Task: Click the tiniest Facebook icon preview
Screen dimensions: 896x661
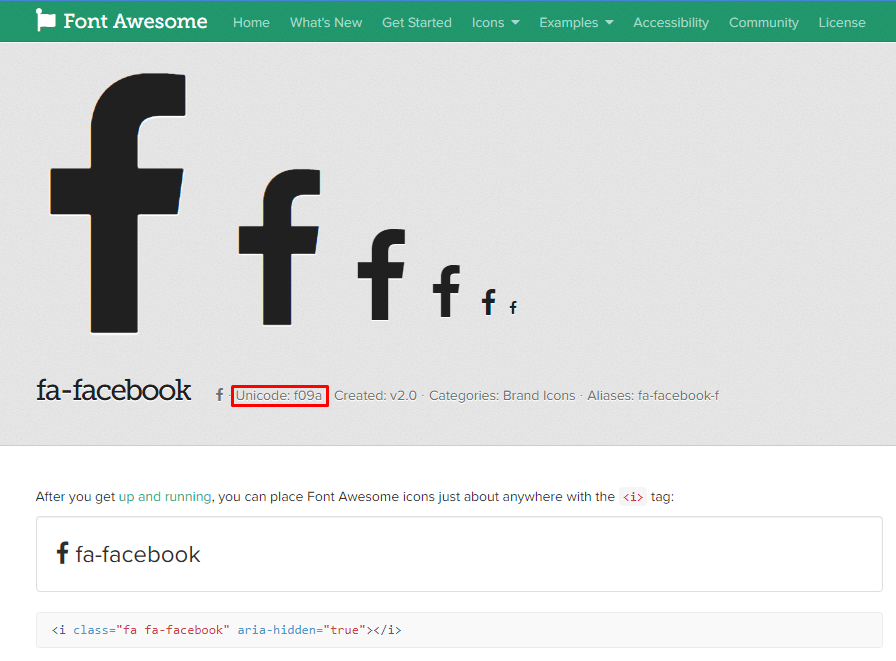Action: coord(513,308)
